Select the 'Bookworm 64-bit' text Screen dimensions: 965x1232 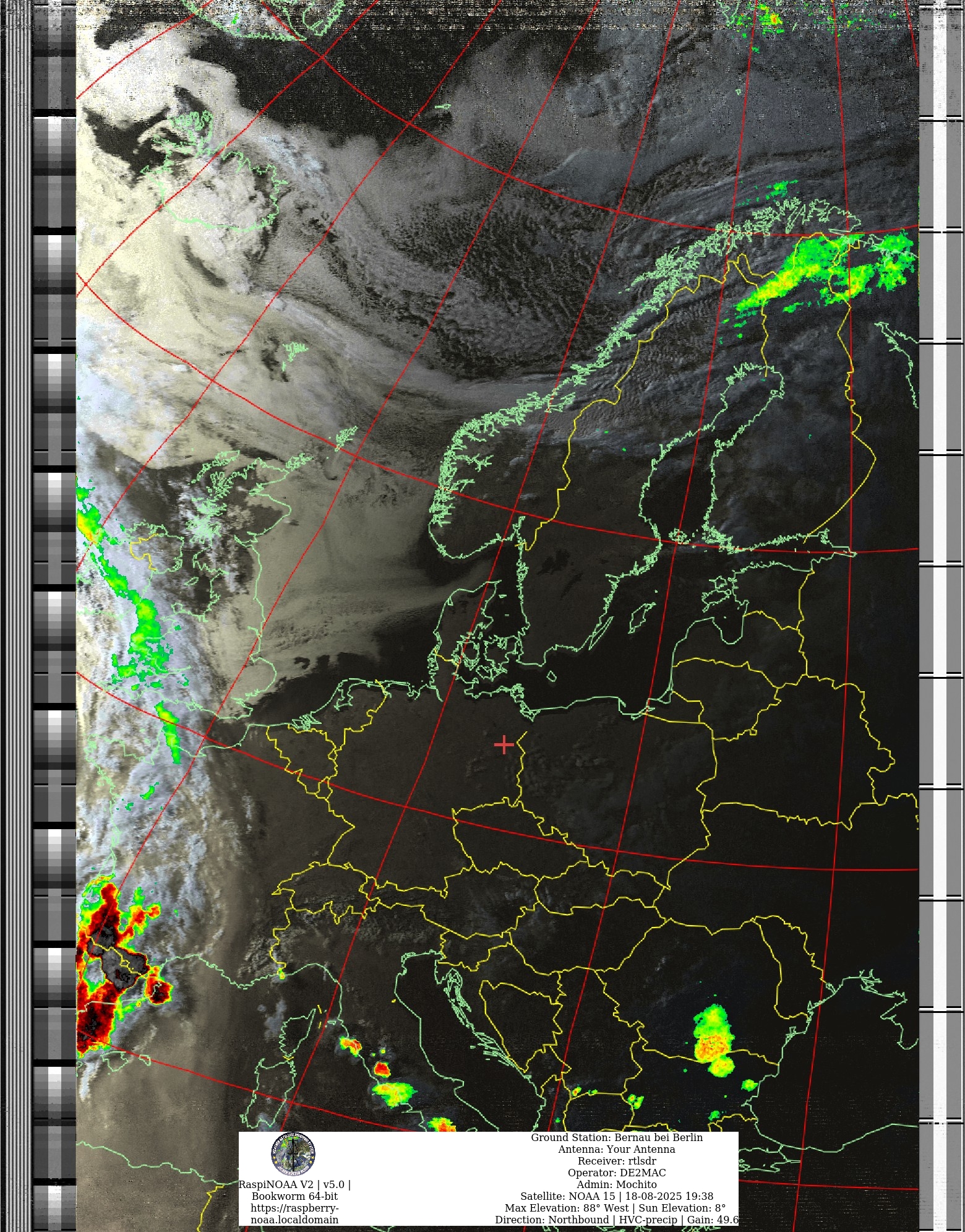tap(294, 1196)
